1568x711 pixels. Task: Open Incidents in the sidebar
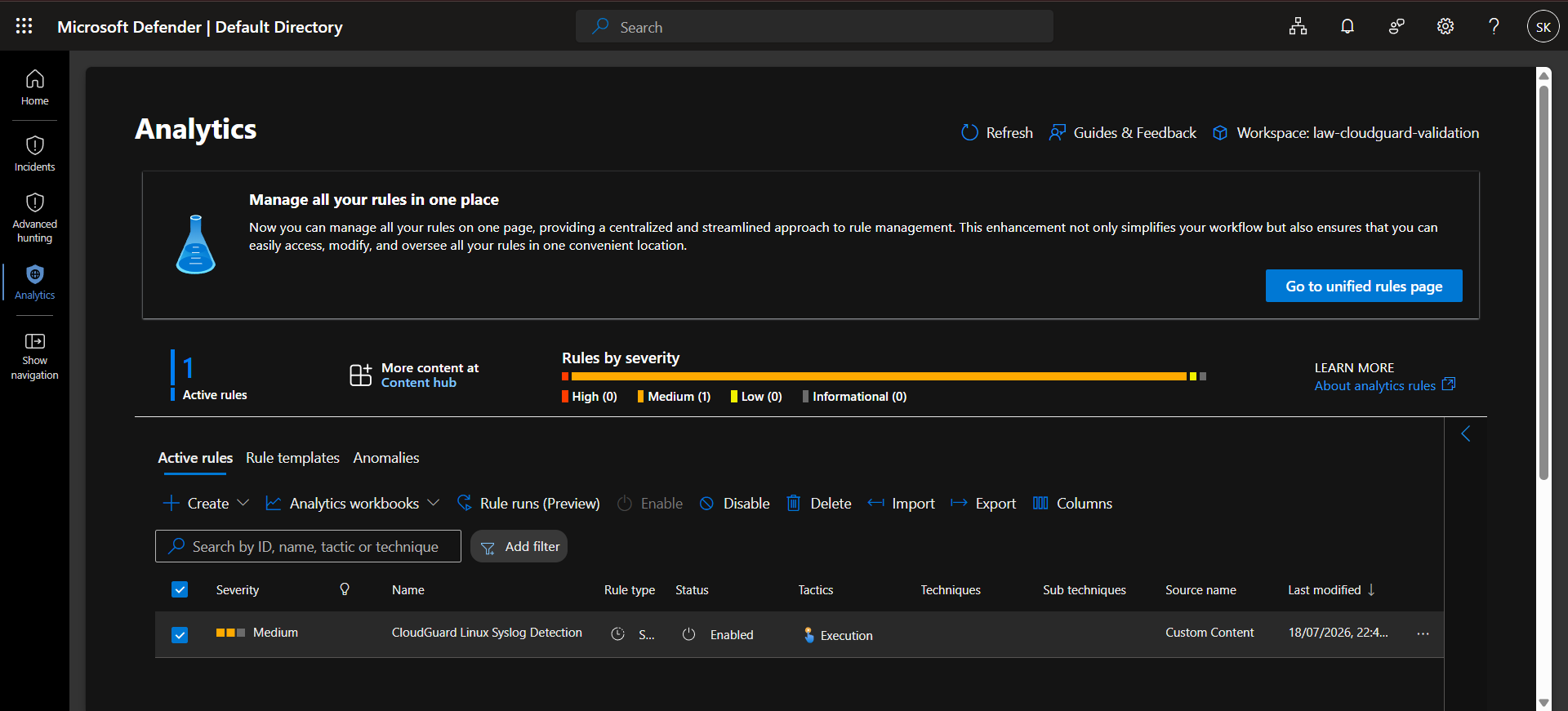point(34,153)
